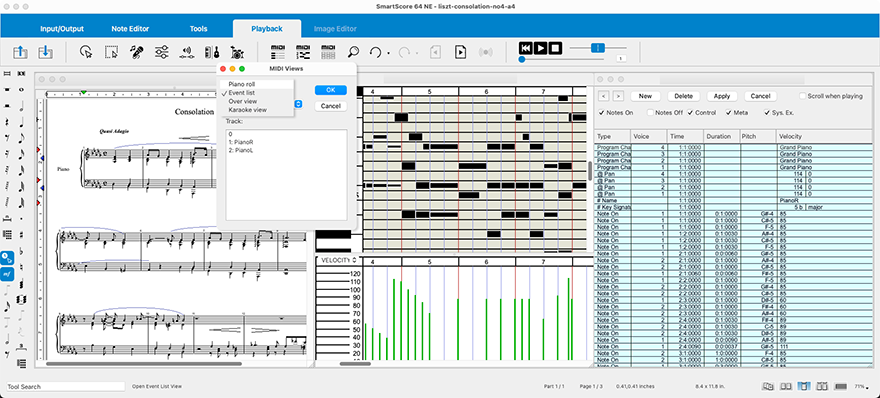Click the blue dropdown stepper in MIDI Views dialog
This screenshot has width=880, height=398.
tap(299, 104)
